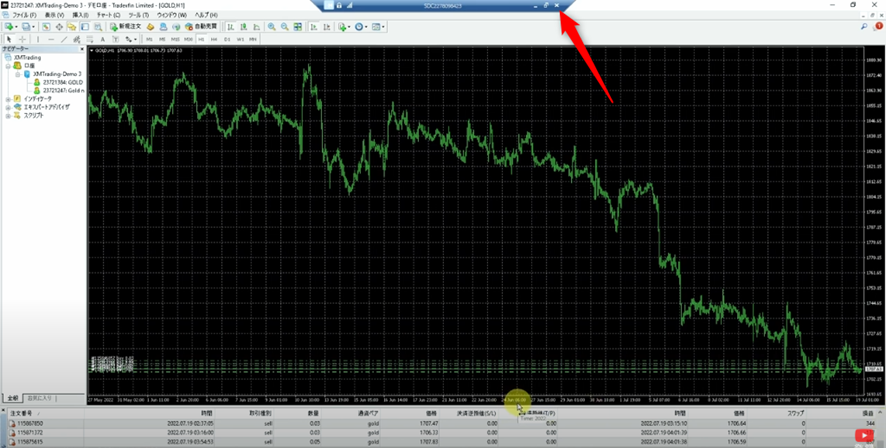Zoom out of the chart
This screenshot has height=448, width=886.
coord(285,27)
